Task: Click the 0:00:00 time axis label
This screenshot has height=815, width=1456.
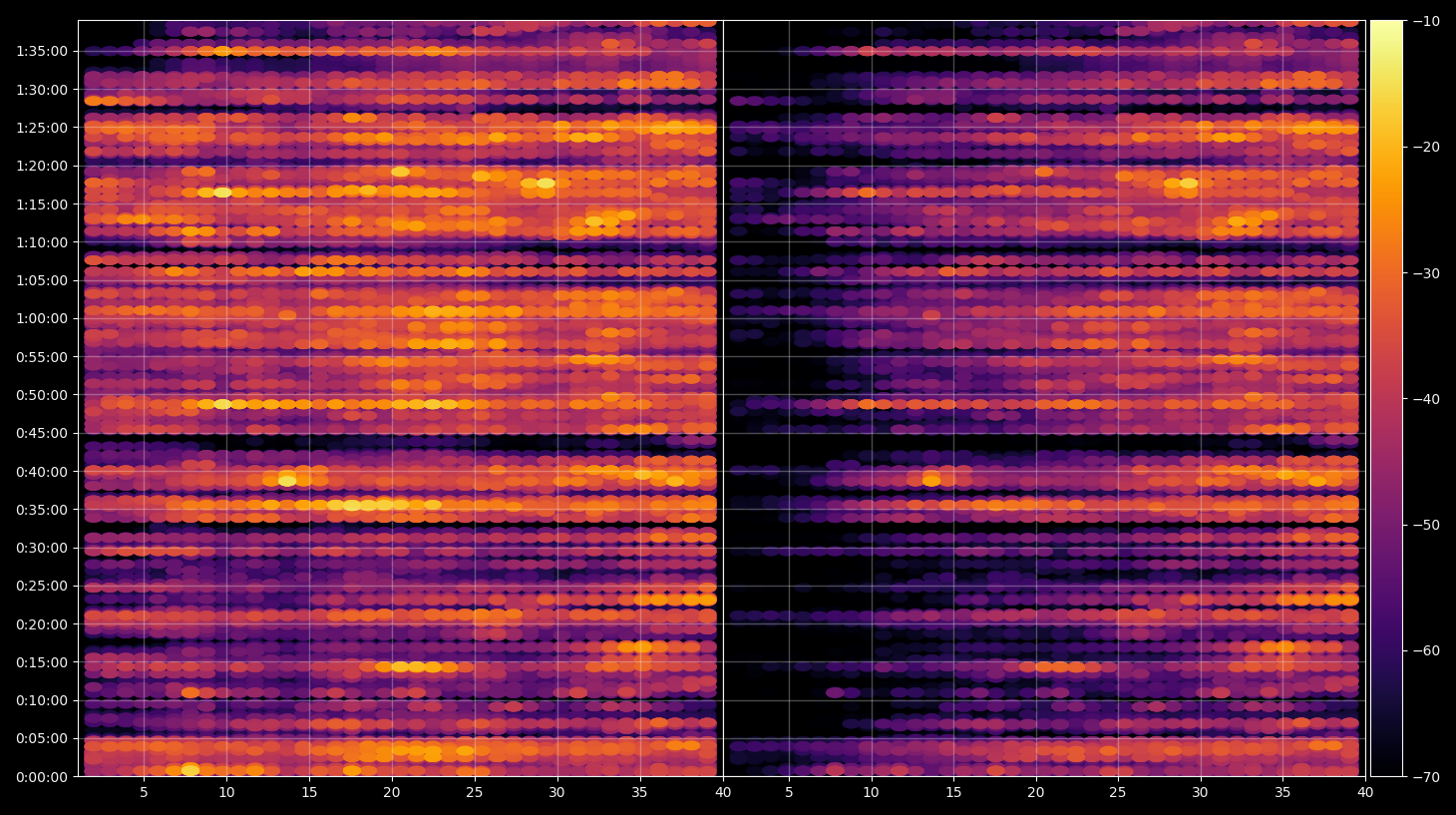Action: pyautogui.click(x=42, y=777)
